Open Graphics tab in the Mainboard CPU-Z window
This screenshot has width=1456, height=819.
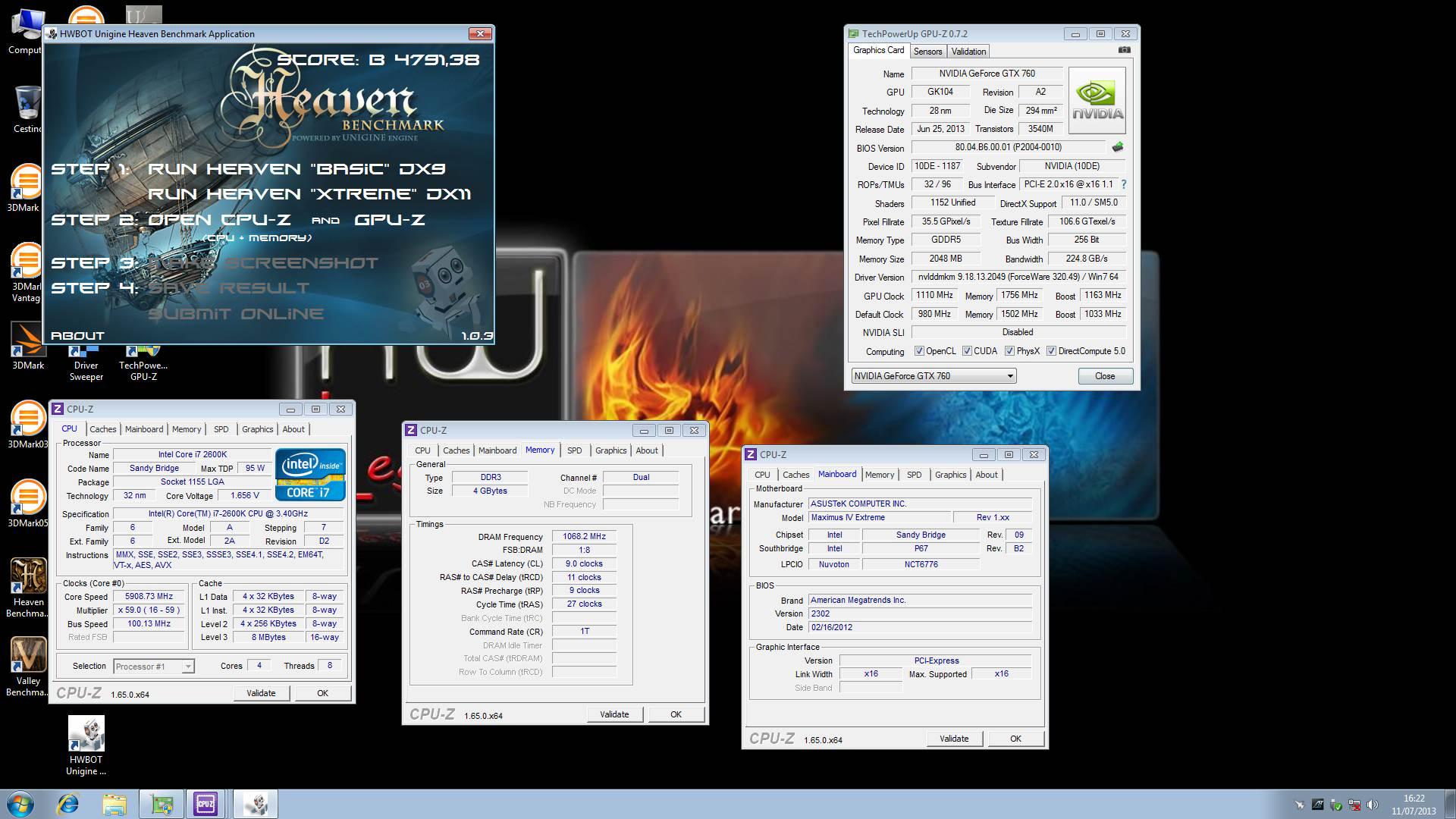pos(950,475)
